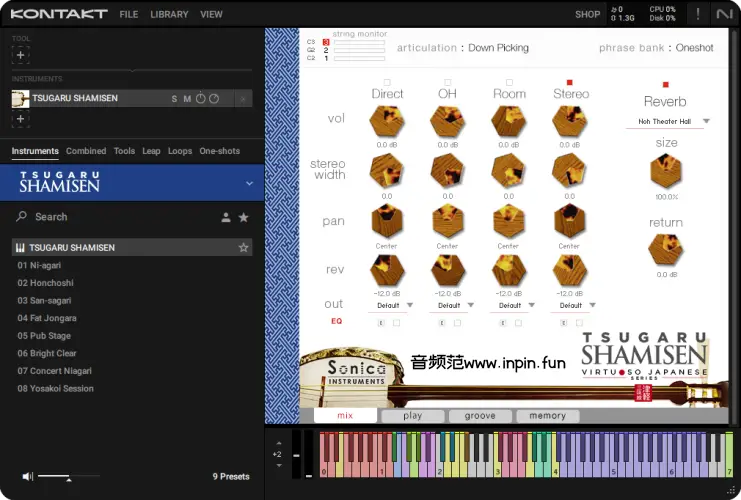The width and height of the screenshot is (741, 500).
Task: Open the Stereo out Default dropdown
Action: (x=574, y=306)
